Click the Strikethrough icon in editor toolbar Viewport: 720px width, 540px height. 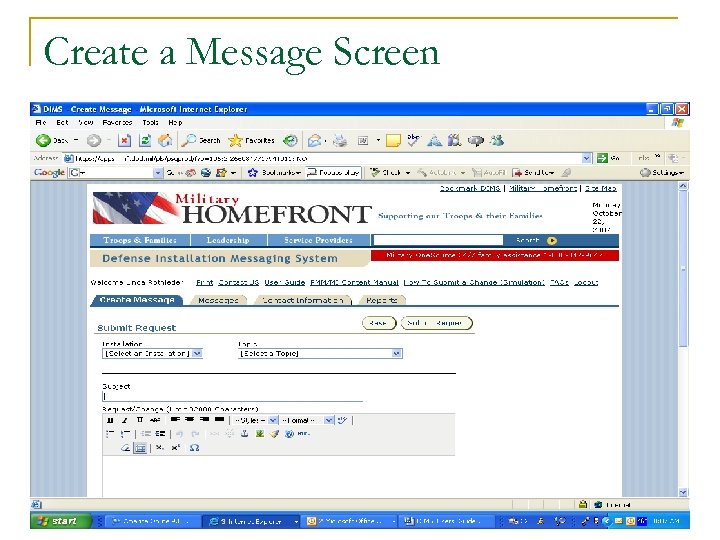155,420
